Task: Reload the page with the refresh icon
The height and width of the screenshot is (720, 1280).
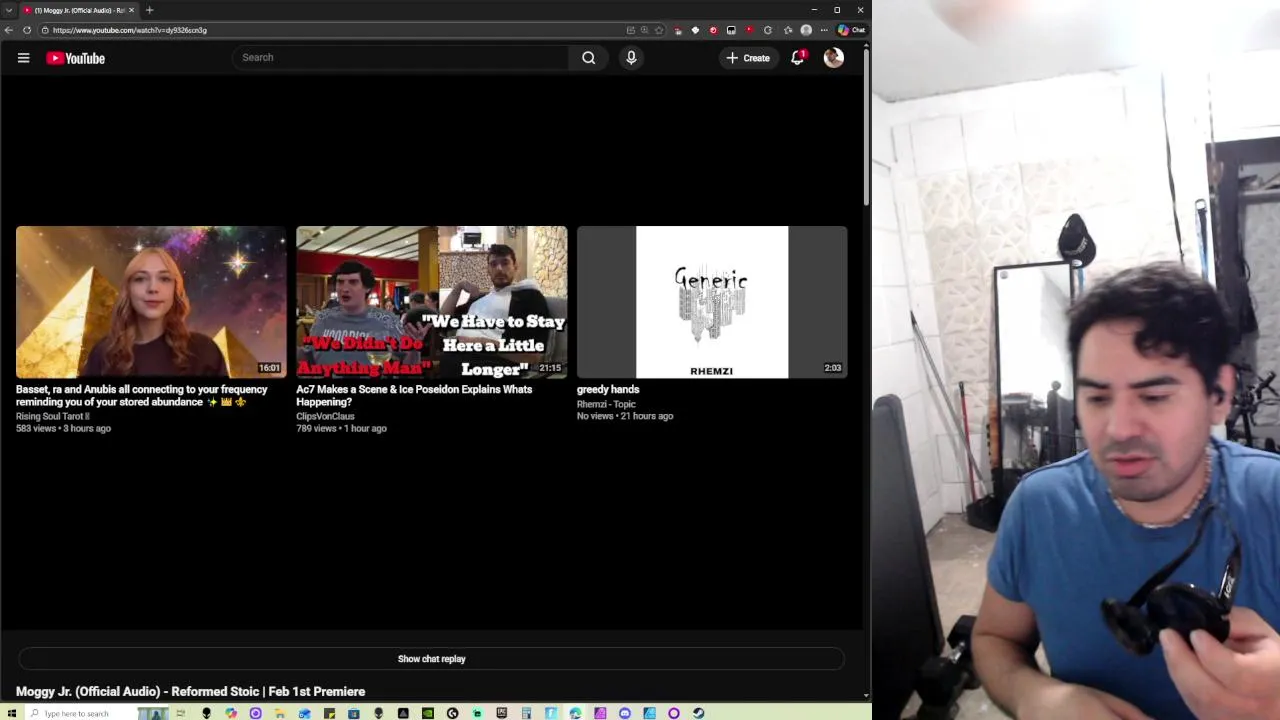Action: pyautogui.click(x=27, y=30)
